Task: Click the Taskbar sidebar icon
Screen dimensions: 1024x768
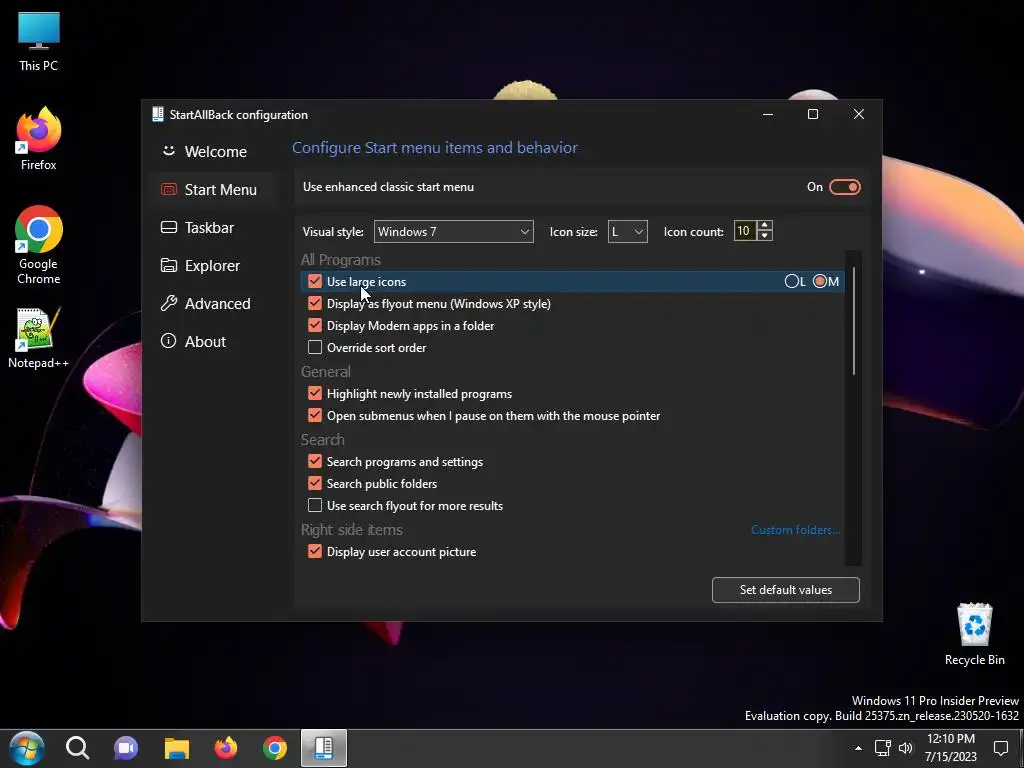Action: pos(168,227)
